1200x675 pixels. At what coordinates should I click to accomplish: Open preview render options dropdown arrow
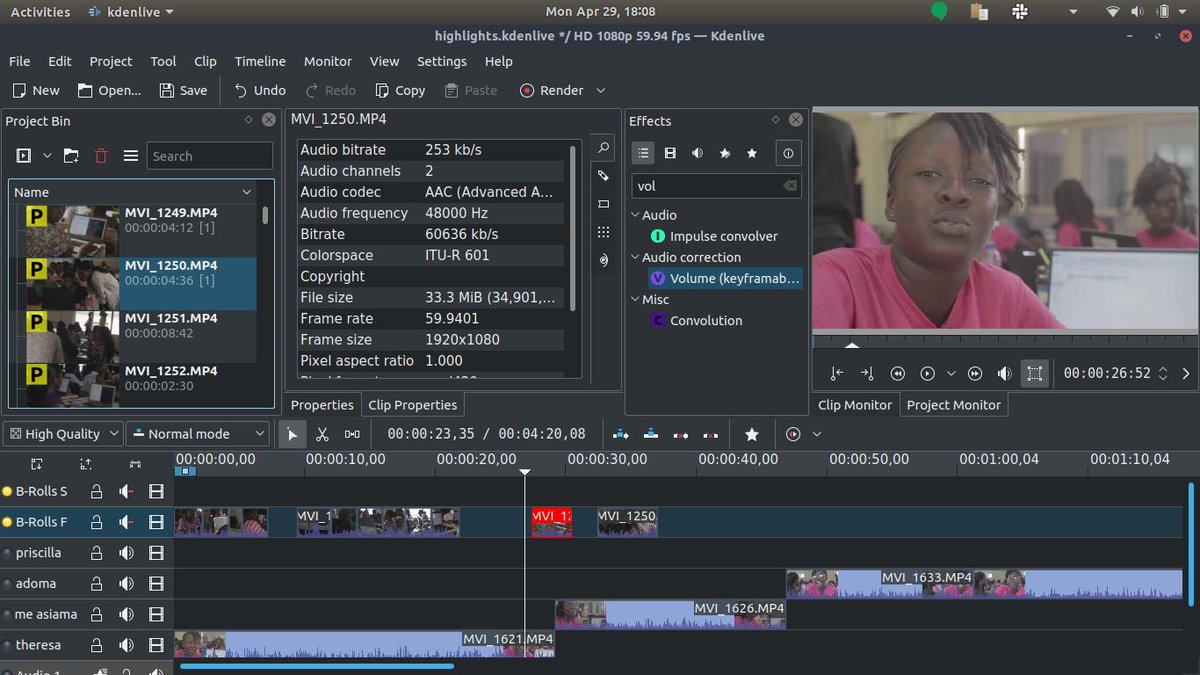coord(817,434)
